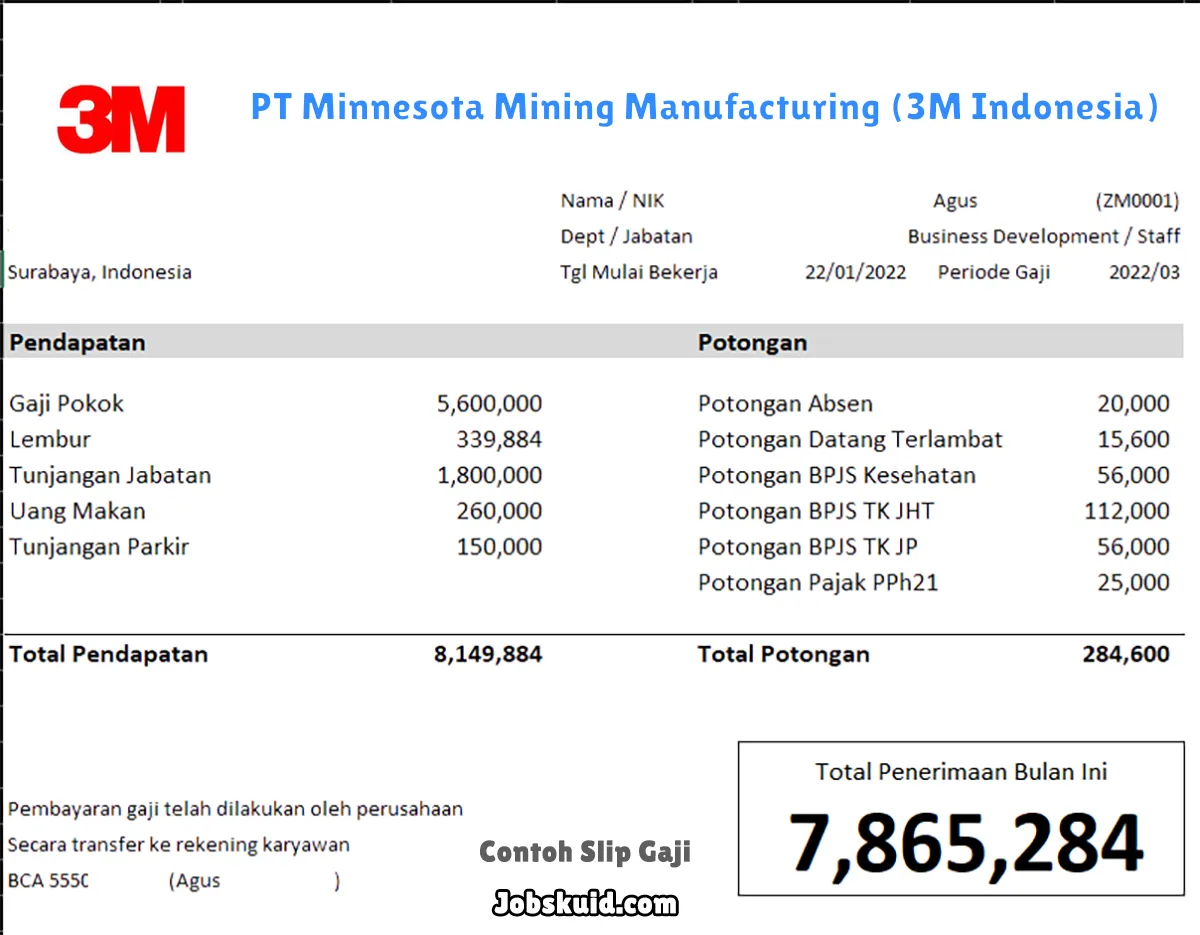Select the Uang Makan value 260,000

pyautogui.click(x=499, y=511)
